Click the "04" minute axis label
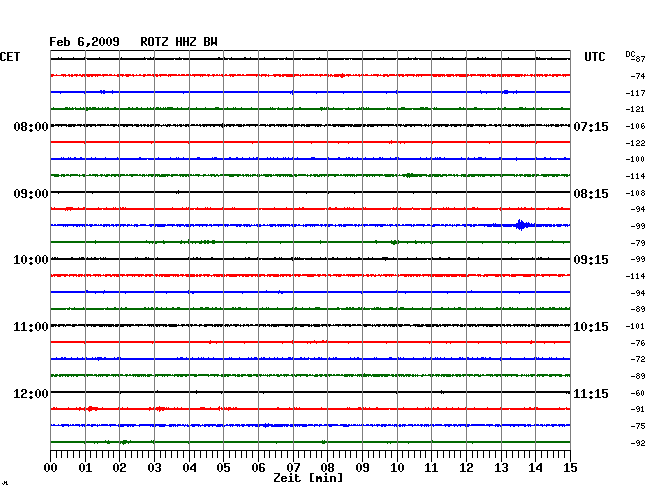Image resolution: width=650 pixels, height=494 pixels. (x=189, y=468)
